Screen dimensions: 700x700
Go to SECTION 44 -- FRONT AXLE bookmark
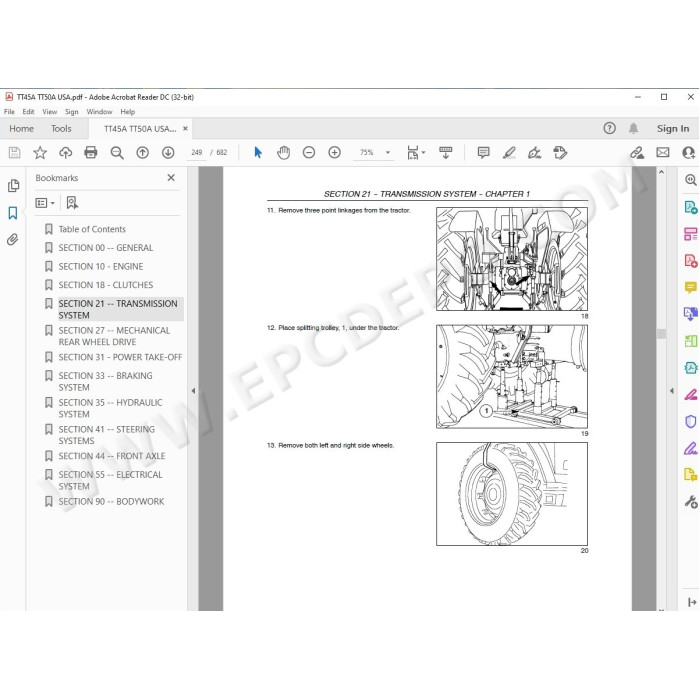click(112, 456)
